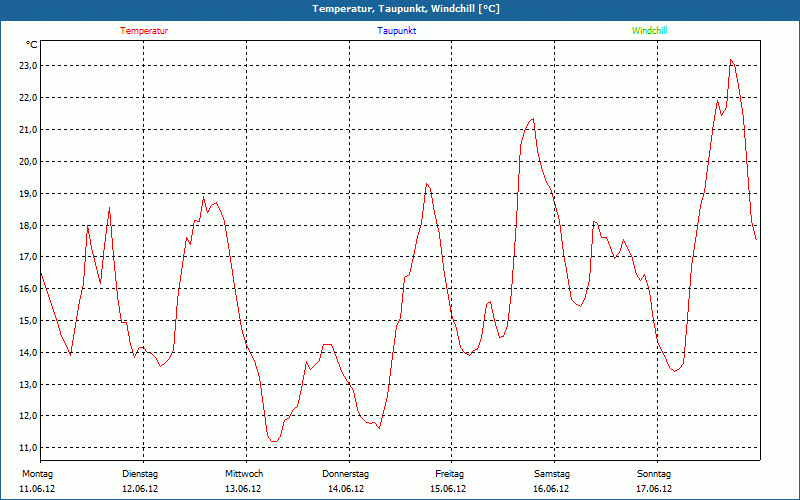
Task: Click the Mittwoch day label
Action: [x=244, y=474]
